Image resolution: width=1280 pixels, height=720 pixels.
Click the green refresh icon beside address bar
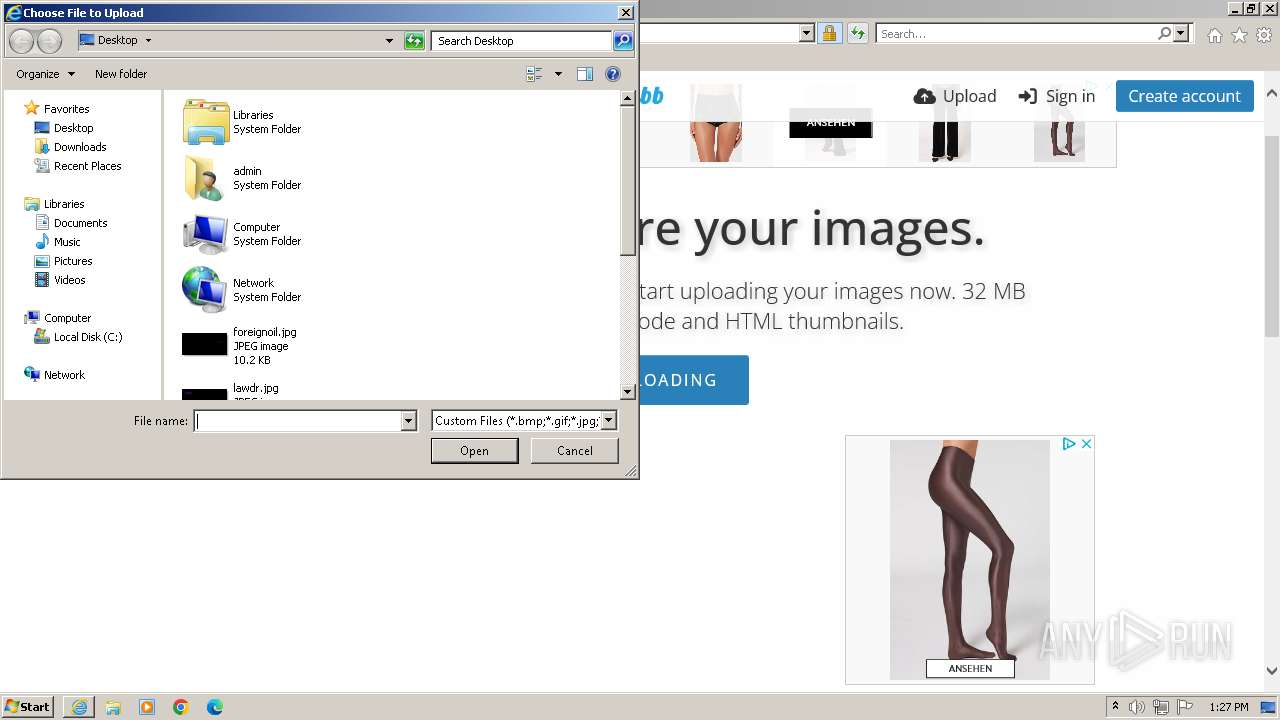[x=414, y=41]
